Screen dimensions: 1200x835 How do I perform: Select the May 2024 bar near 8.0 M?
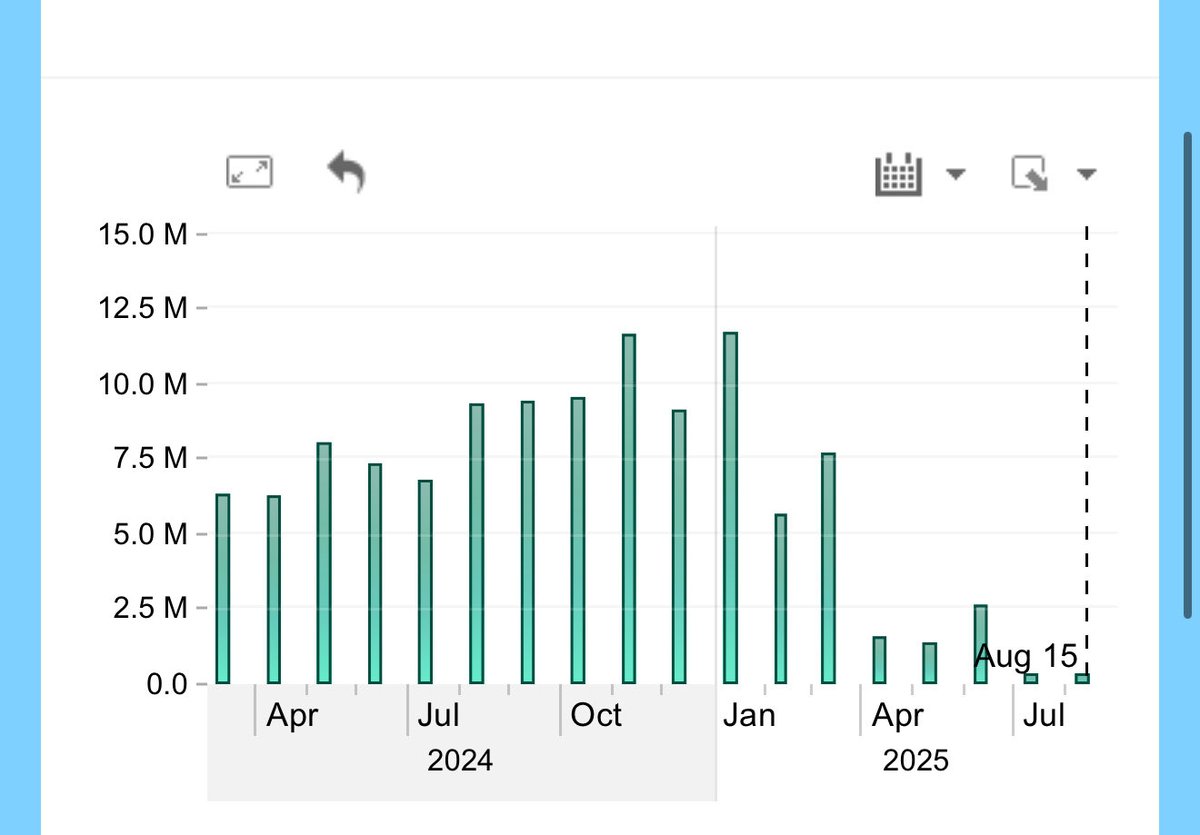324,563
